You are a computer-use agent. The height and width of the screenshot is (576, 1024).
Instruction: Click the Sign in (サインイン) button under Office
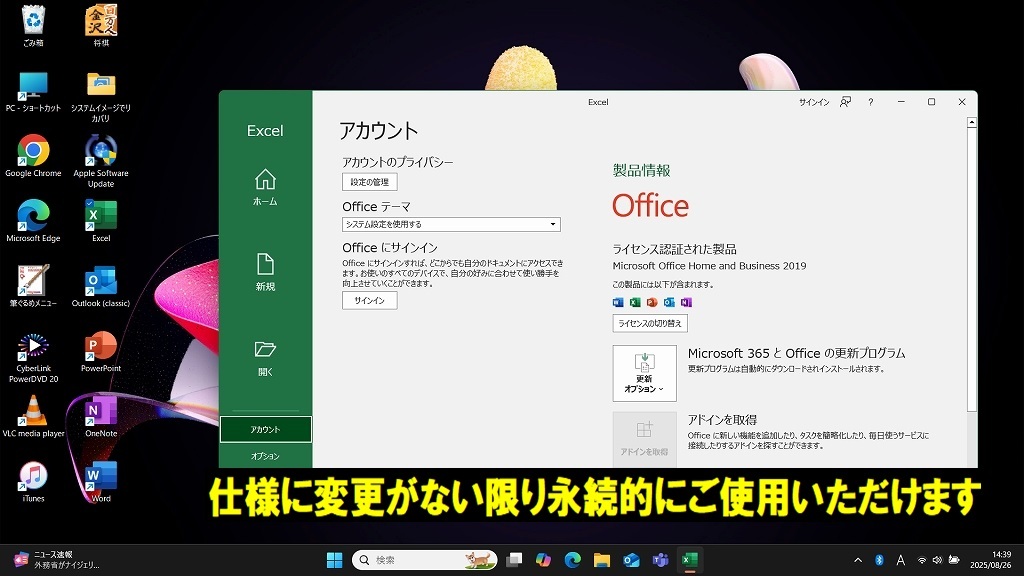pyautogui.click(x=370, y=300)
